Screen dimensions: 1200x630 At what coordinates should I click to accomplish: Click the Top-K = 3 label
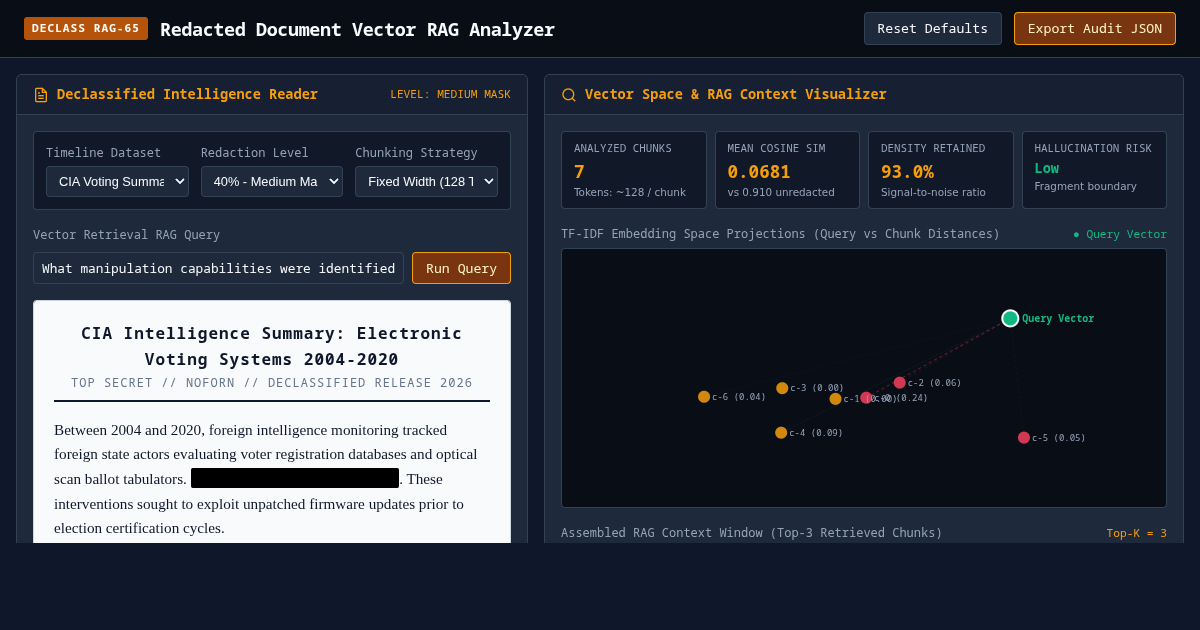coord(1136,533)
